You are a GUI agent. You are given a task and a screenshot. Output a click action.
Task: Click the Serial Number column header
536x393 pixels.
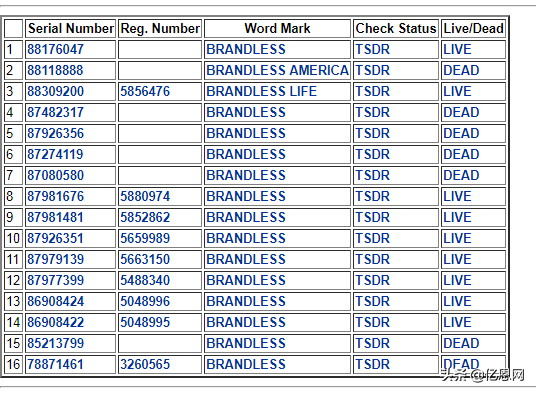[x=71, y=28]
